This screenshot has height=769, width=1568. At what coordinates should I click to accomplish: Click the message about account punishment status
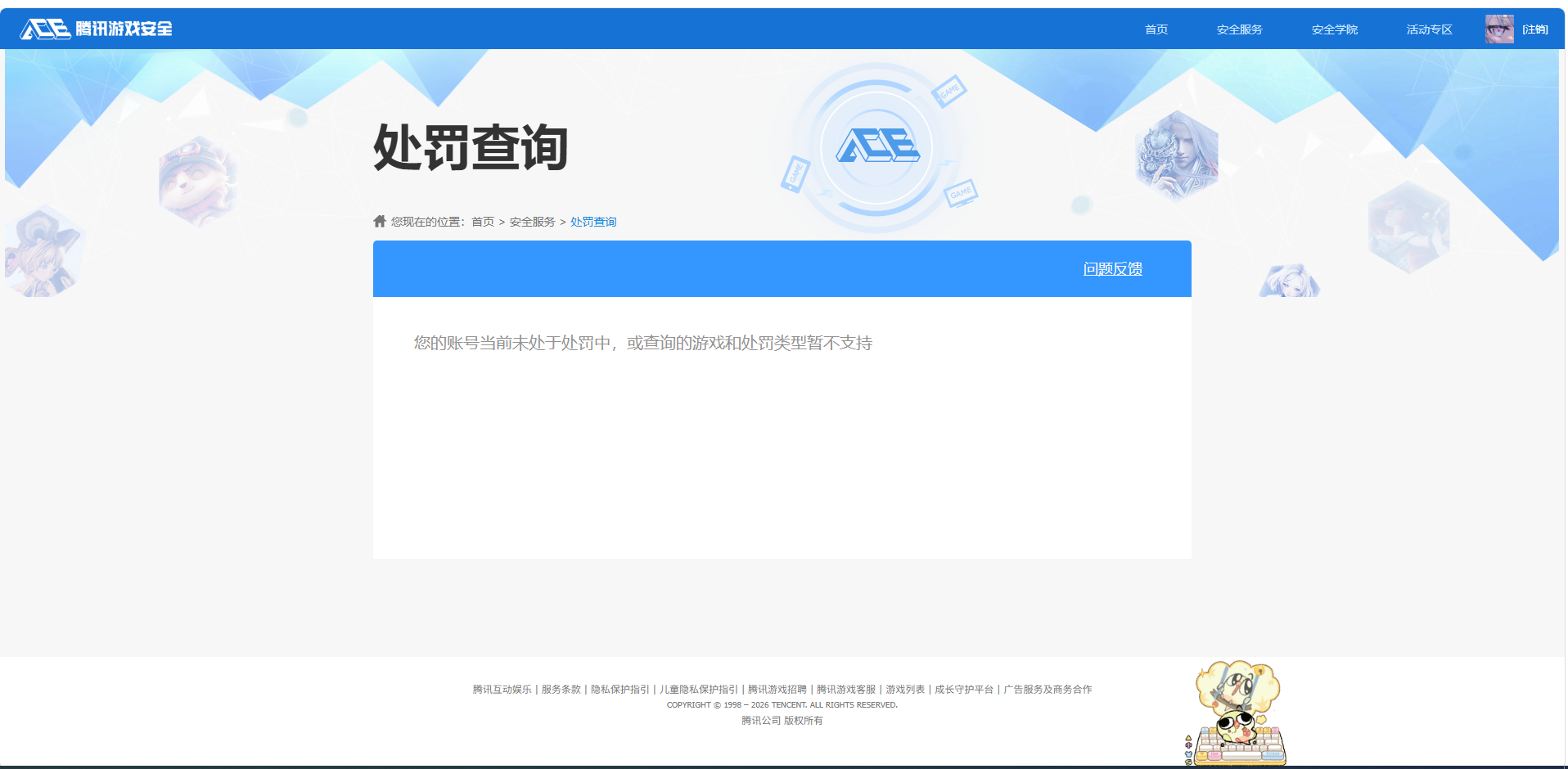[643, 343]
